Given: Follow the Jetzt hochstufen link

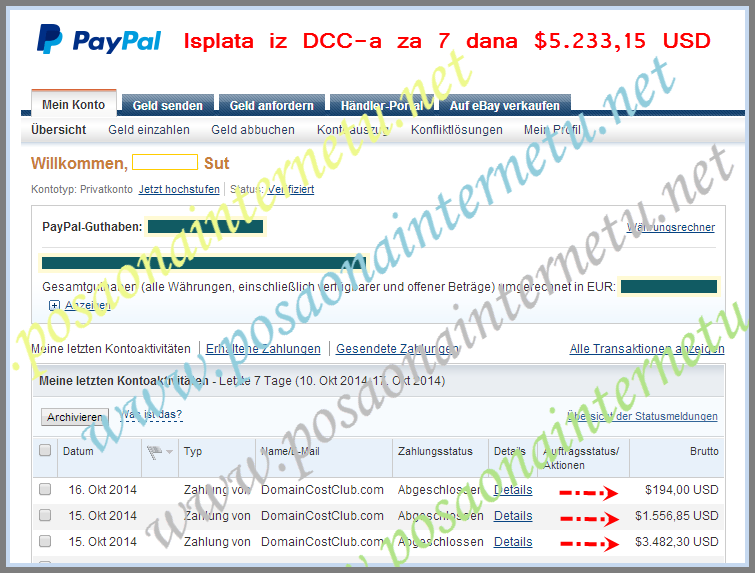Looking at the screenshot, I should (179, 189).
